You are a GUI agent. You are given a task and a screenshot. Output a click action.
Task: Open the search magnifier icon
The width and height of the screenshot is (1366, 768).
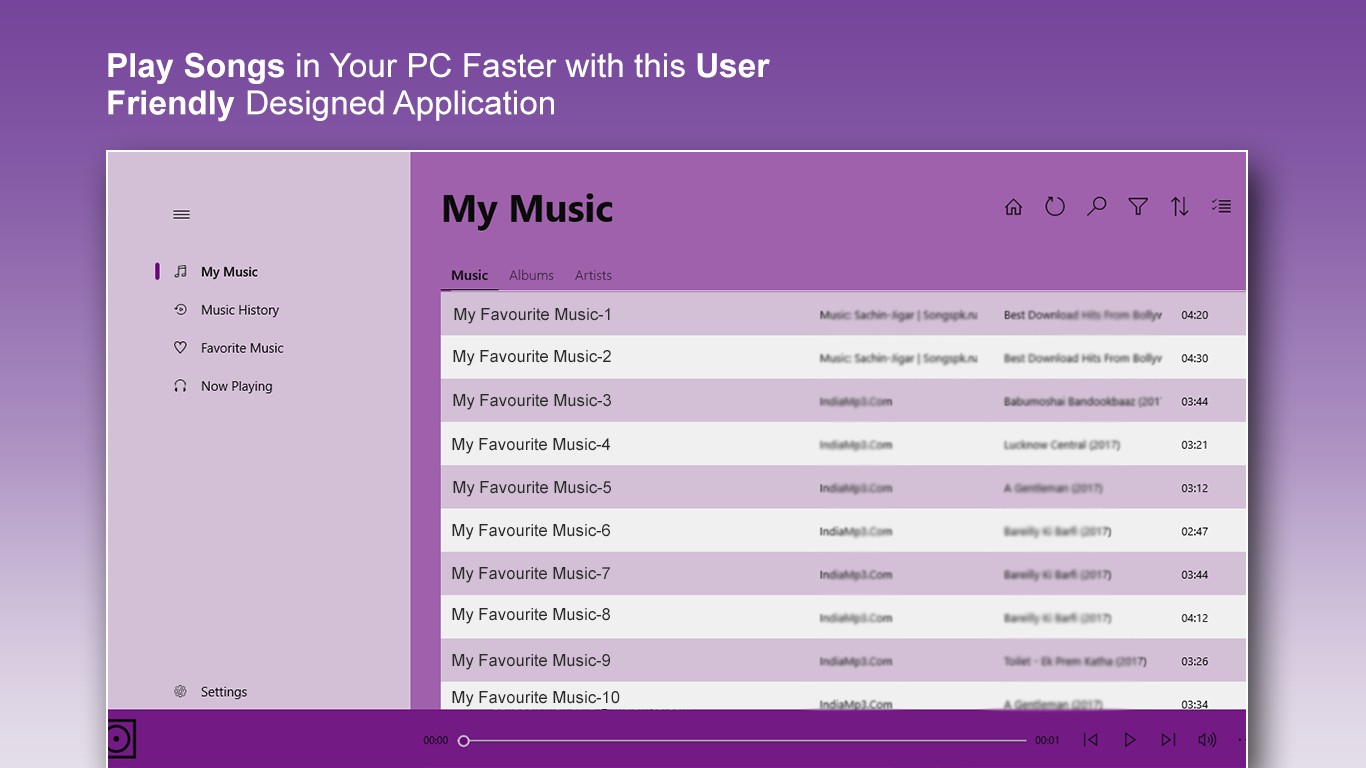(x=1097, y=207)
